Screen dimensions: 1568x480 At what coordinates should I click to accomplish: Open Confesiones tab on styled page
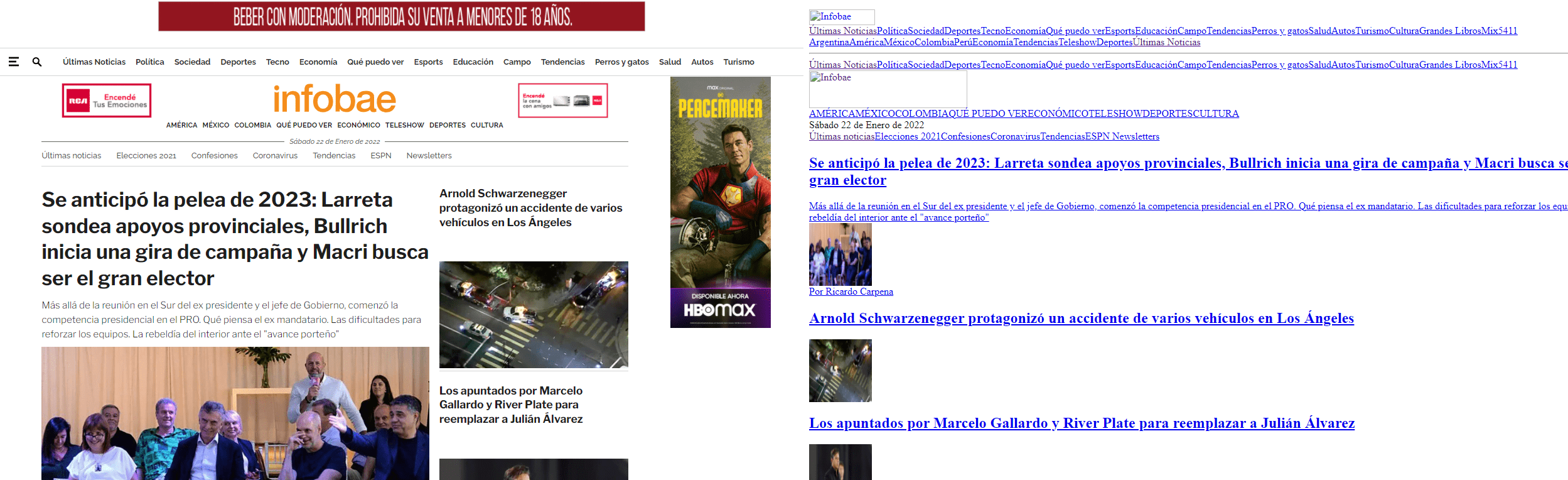click(215, 155)
